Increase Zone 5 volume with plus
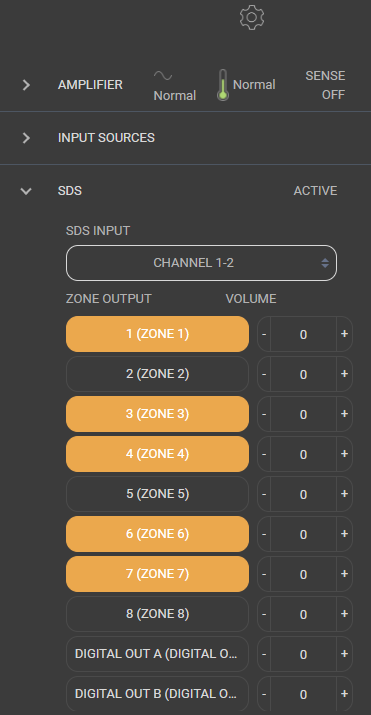The image size is (371, 715). click(344, 494)
